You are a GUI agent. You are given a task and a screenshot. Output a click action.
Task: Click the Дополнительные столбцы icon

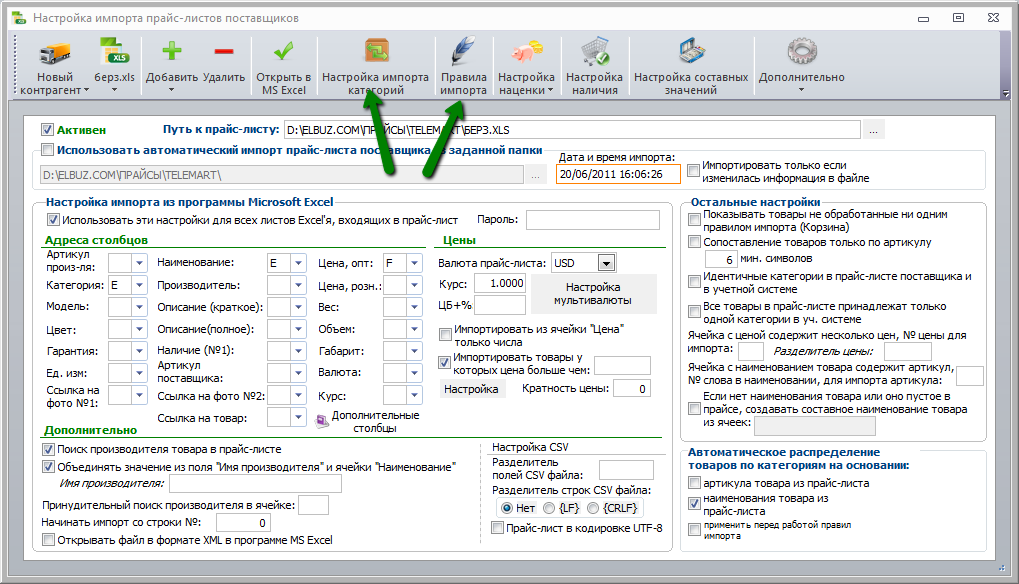[x=322, y=422]
